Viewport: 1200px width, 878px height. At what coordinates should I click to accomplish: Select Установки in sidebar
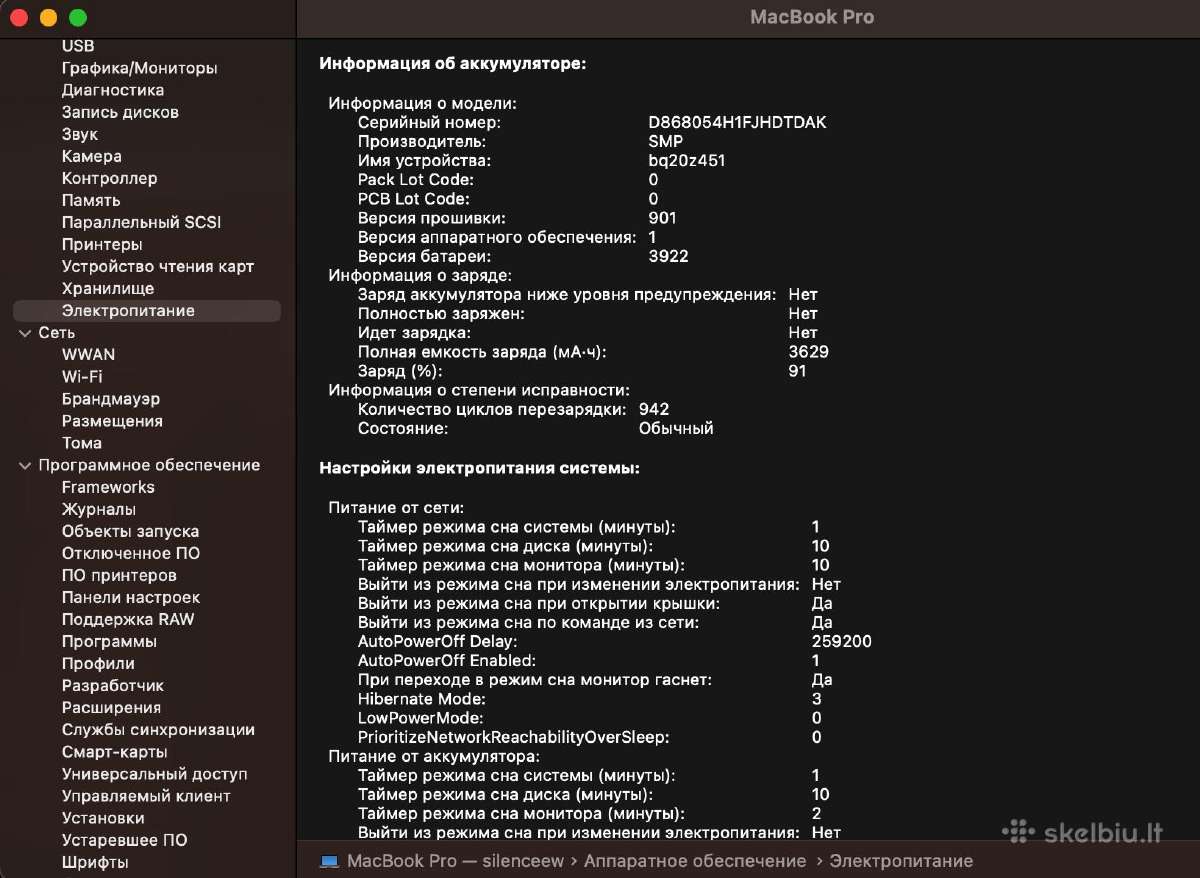coord(103,818)
